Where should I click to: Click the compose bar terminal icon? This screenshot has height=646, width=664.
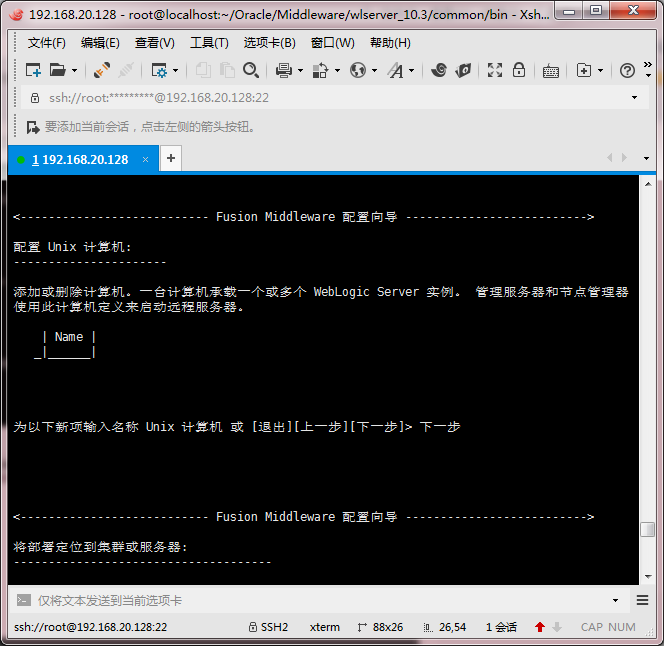click(23, 600)
